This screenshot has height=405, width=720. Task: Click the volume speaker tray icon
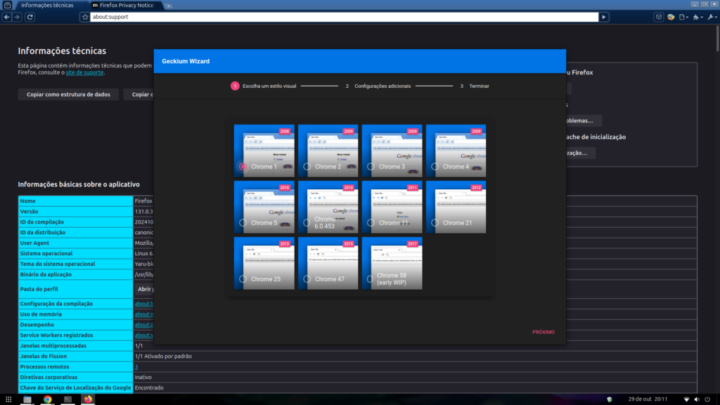point(697,399)
